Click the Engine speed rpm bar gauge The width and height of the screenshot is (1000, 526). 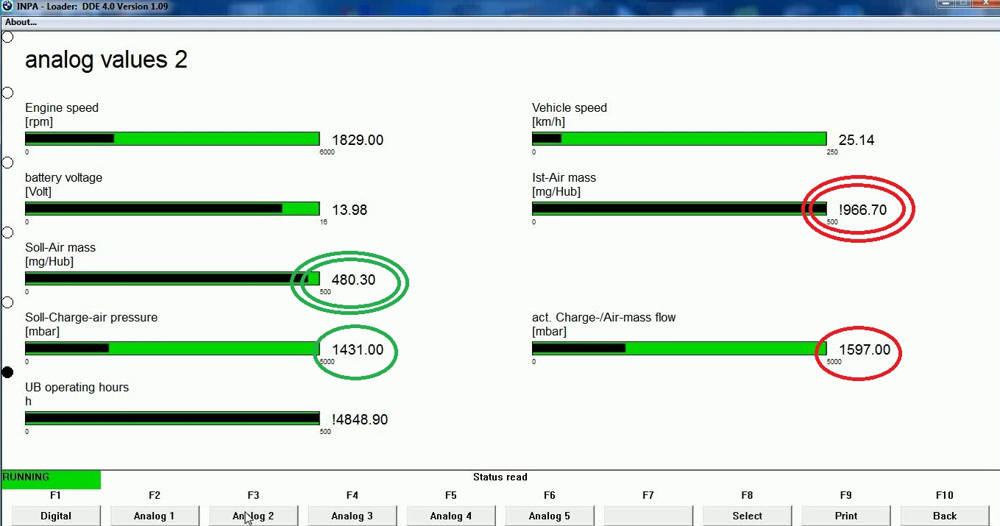pyautogui.click(x=172, y=139)
